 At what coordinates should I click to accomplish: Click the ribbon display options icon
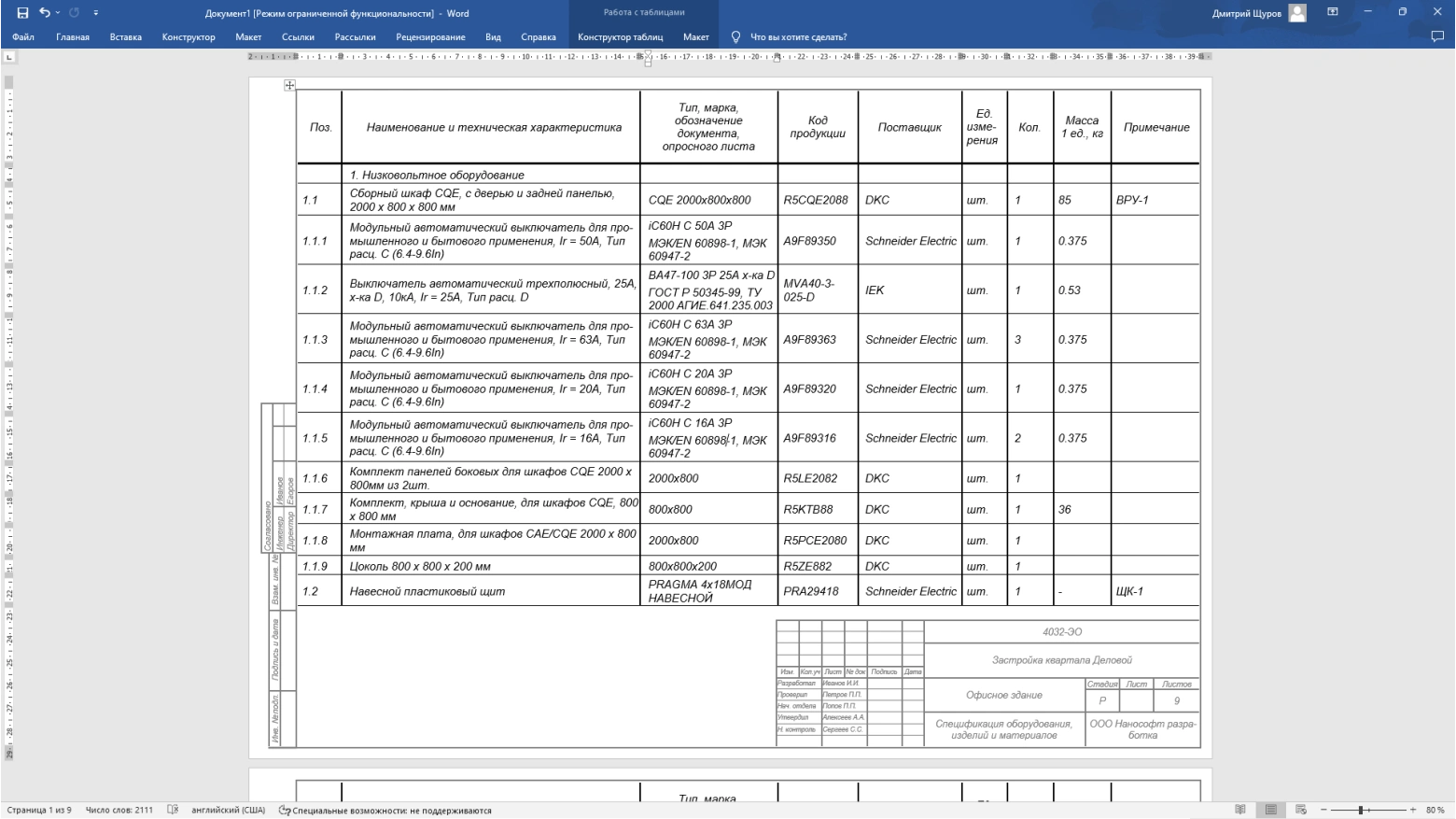1333,12
